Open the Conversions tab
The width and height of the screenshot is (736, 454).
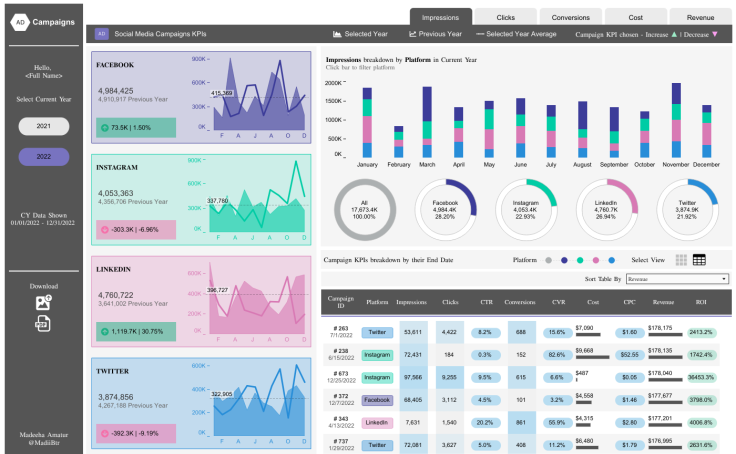(x=571, y=17)
